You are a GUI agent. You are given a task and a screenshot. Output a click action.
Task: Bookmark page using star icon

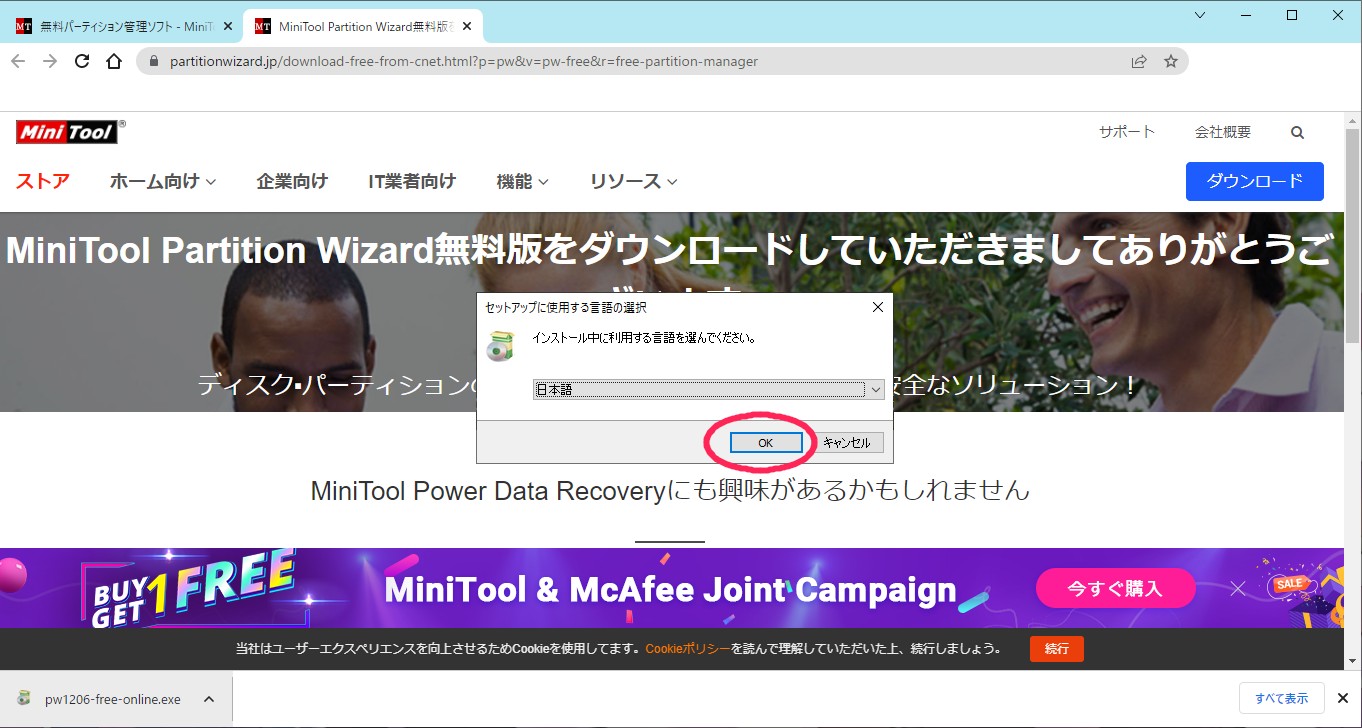pos(1171,61)
